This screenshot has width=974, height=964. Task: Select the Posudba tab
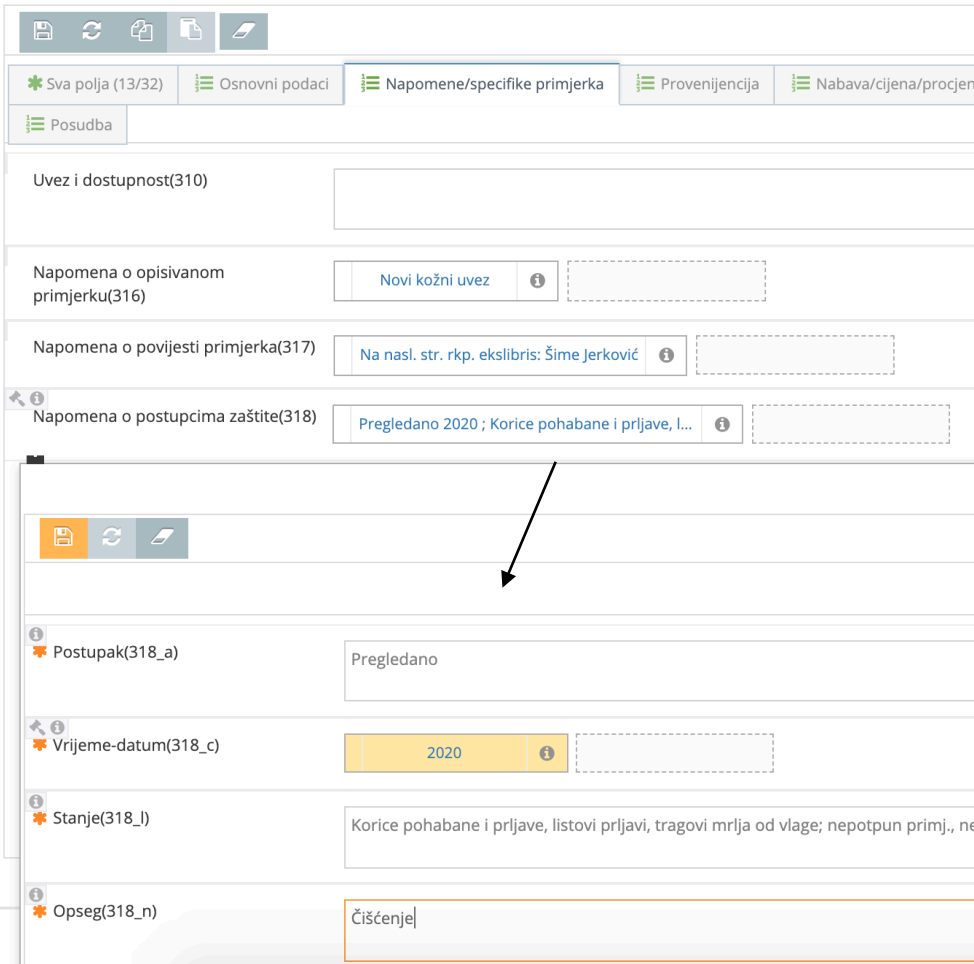pos(68,125)
